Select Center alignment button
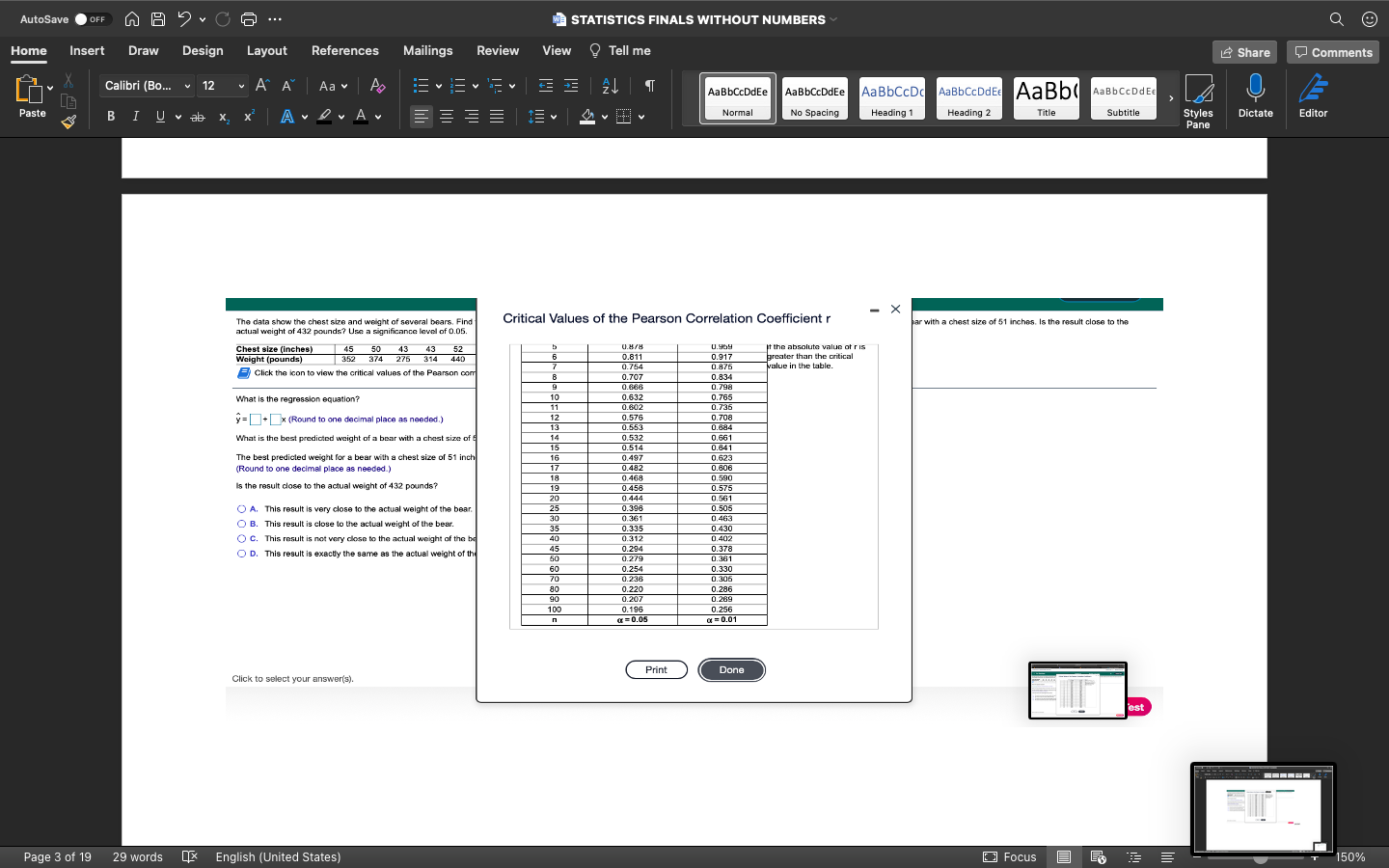1389x868 pixels. click(x=447, y=117)
